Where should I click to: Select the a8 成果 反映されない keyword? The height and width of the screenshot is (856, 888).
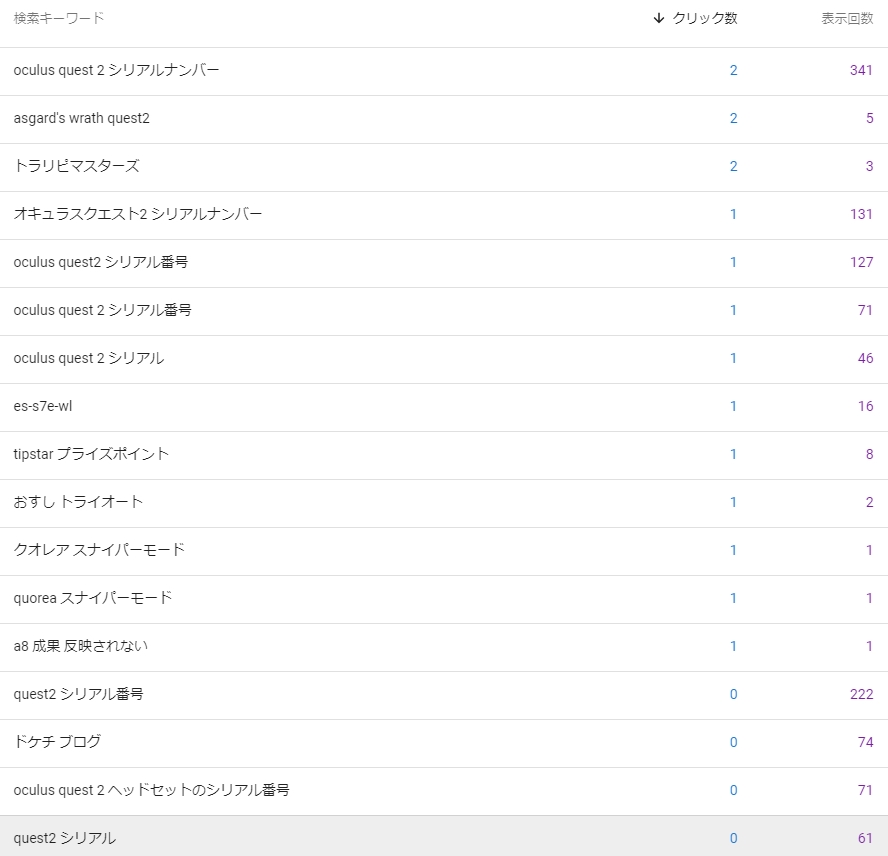coord(81,646)
